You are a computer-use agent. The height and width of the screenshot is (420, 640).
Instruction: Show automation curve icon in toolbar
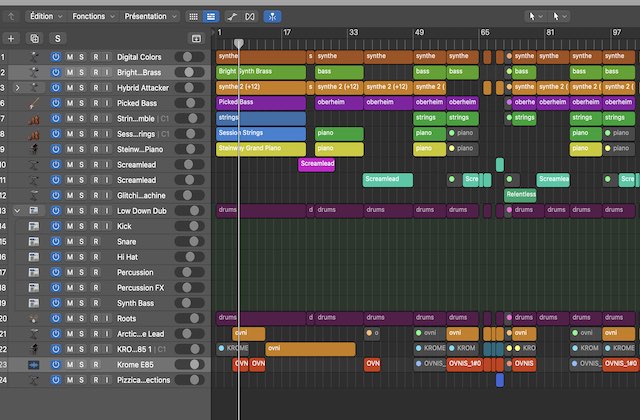tap(232, 17)
